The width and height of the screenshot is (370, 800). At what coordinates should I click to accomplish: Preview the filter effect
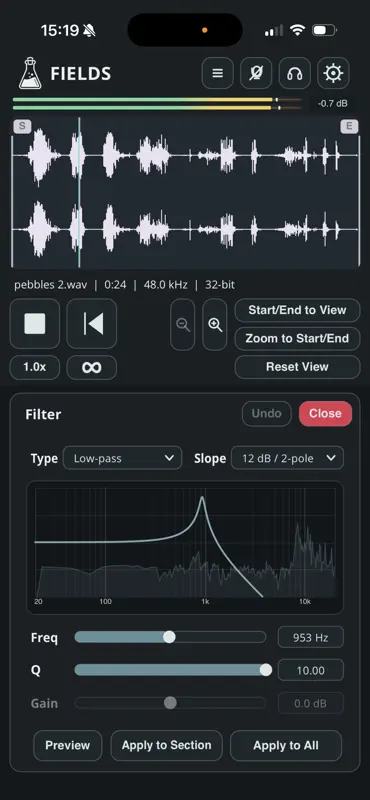click(68, 745)
